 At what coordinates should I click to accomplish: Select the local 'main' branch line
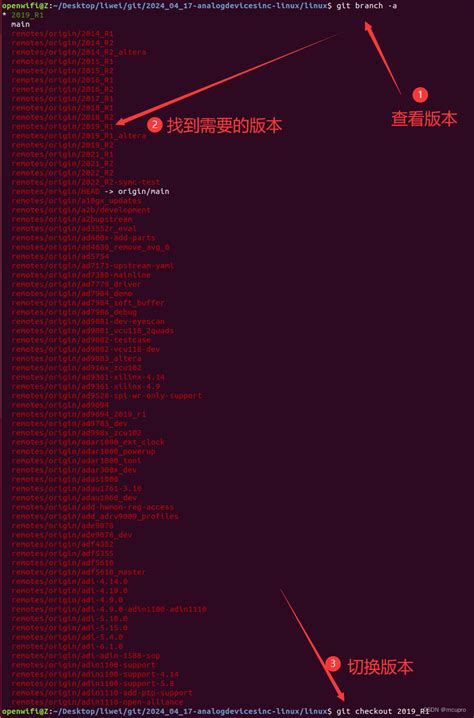[x=21, y=24]
